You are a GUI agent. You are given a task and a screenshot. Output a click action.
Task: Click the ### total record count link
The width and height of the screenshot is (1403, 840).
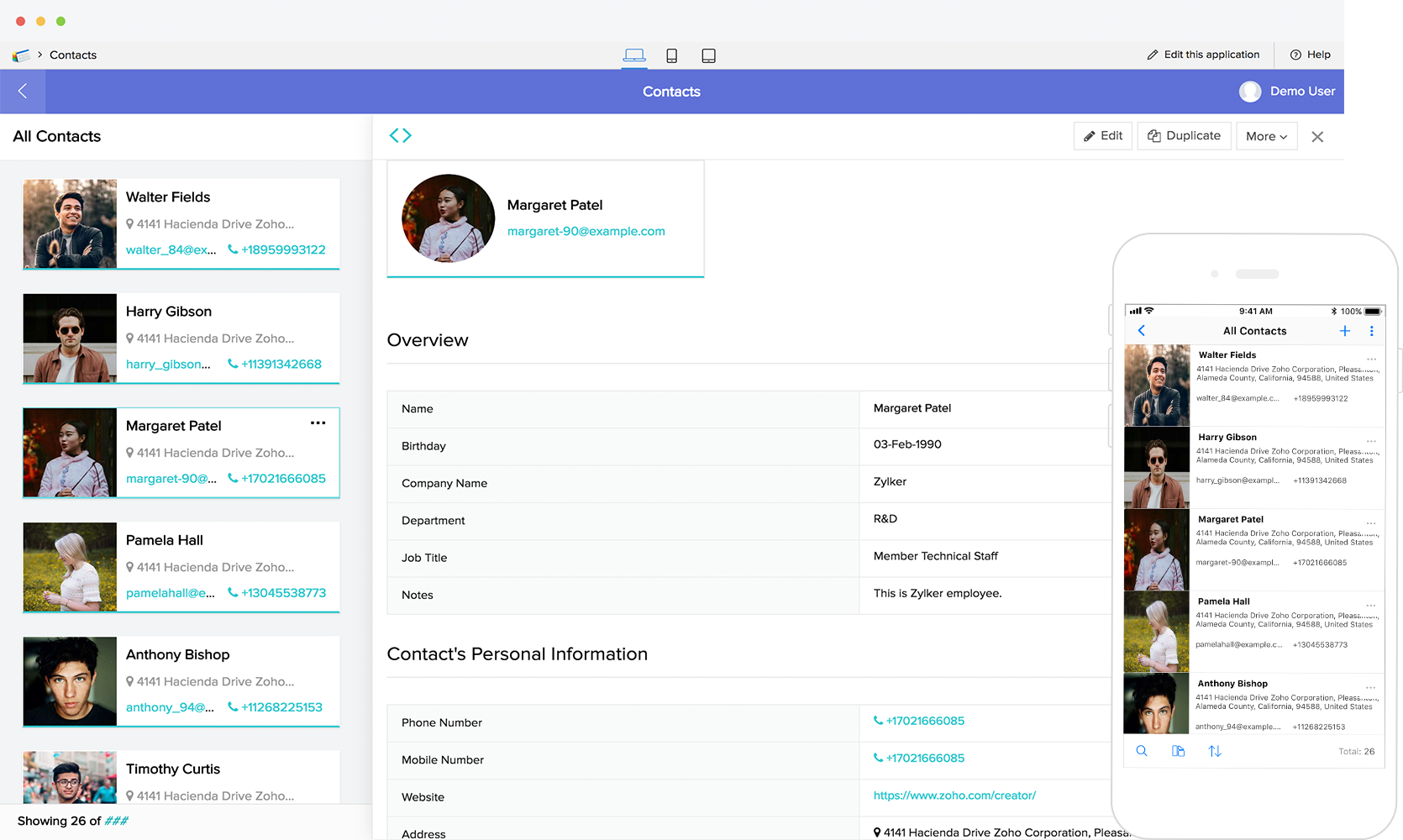click(117, 821)
